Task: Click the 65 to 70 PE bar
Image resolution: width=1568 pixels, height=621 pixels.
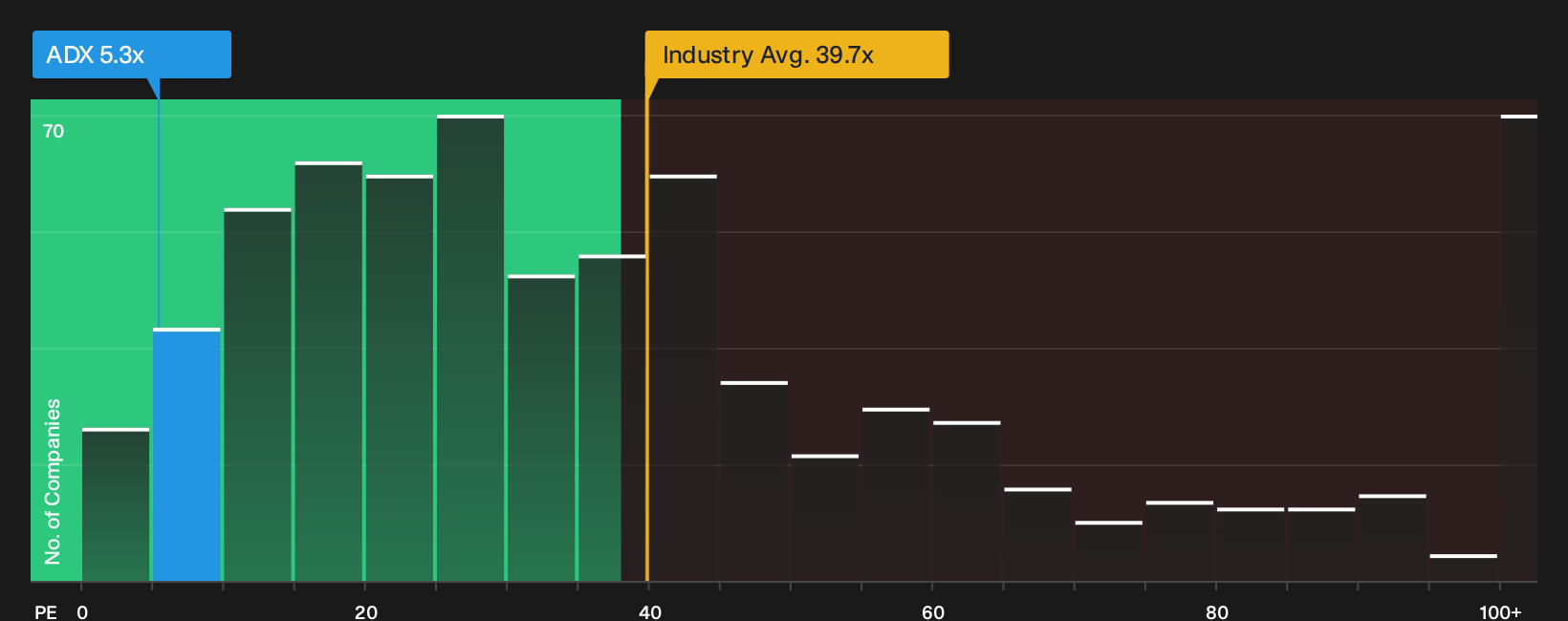Action: [x=1038, y=535]
